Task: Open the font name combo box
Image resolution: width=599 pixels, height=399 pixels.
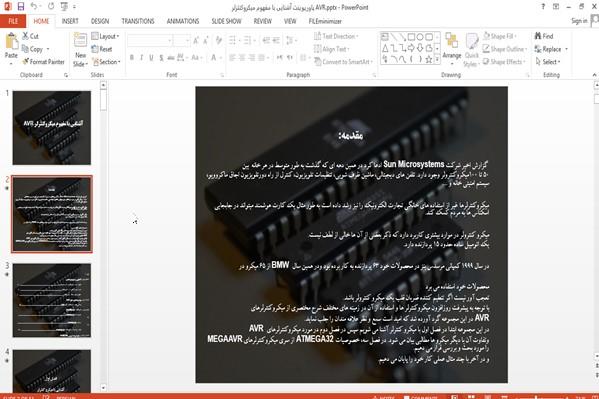Action: 150,41
